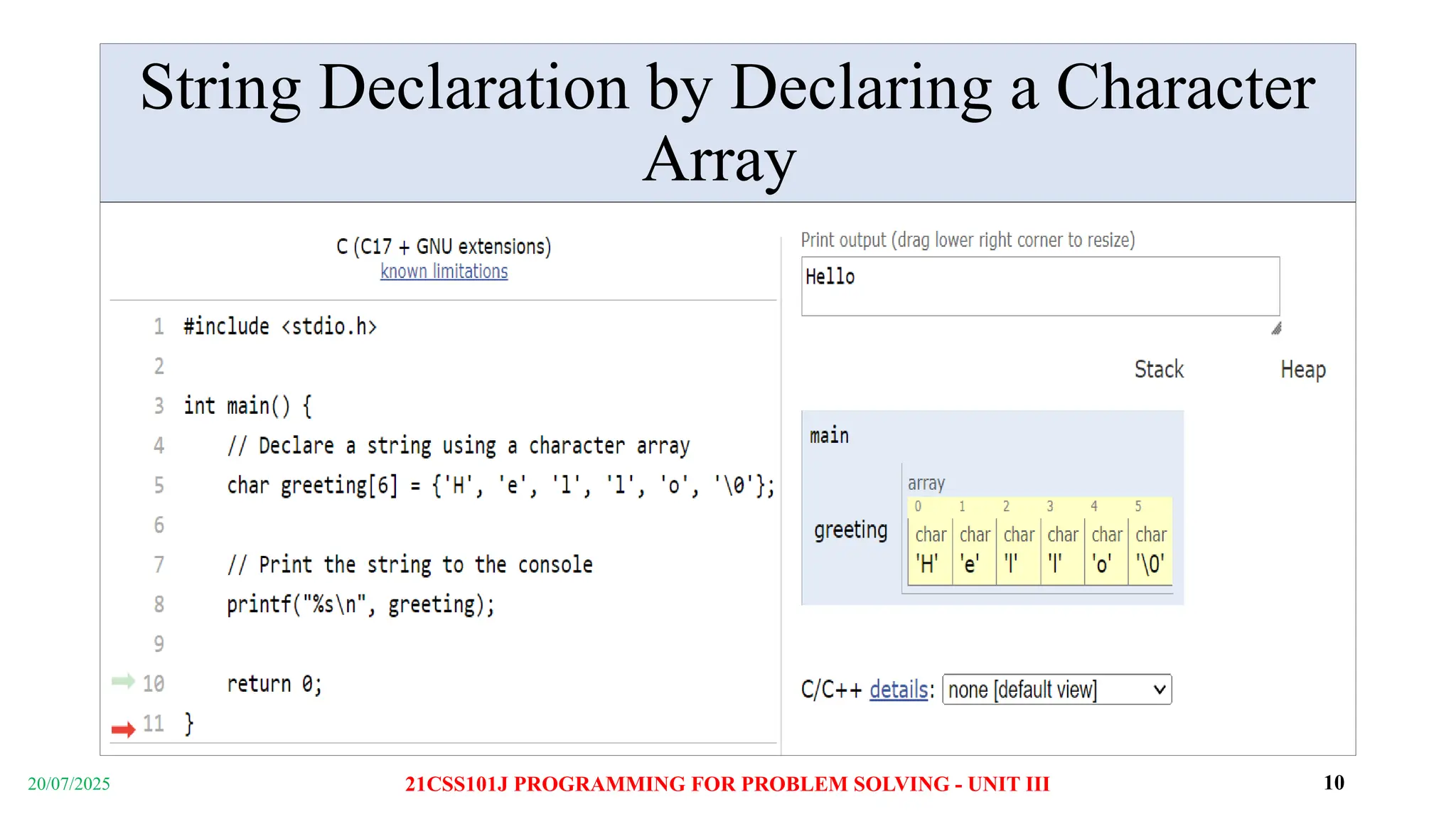This screenshot has height=819, width=1456.
Task: Click the 20/07/2025 date footer
Action: (x=69, y=783)
